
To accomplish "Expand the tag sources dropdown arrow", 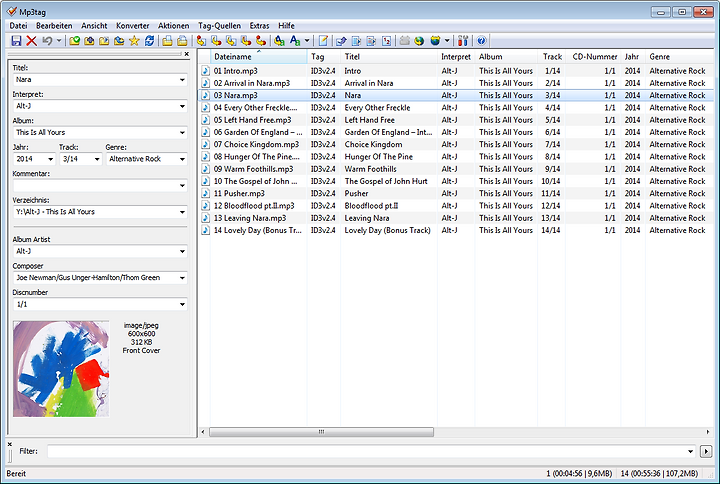I will point(447,41).
